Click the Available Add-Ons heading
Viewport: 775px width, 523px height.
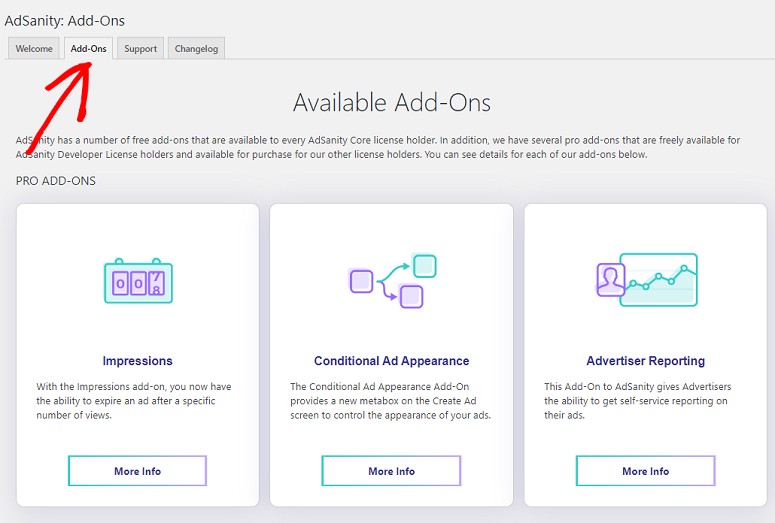[x=392, y=103]
